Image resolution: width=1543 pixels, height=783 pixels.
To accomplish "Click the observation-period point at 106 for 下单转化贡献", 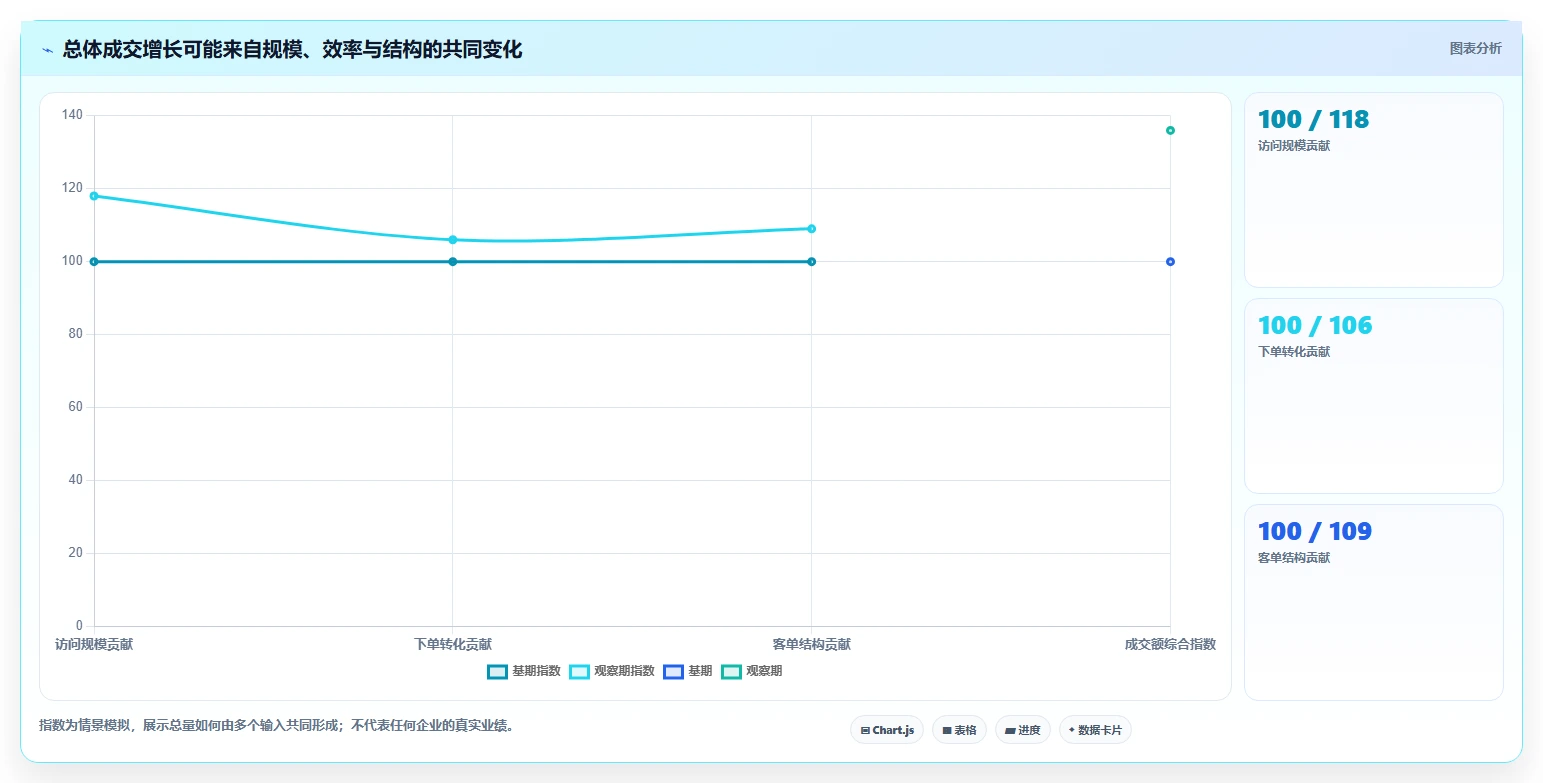I will click(x=453, y=240).
